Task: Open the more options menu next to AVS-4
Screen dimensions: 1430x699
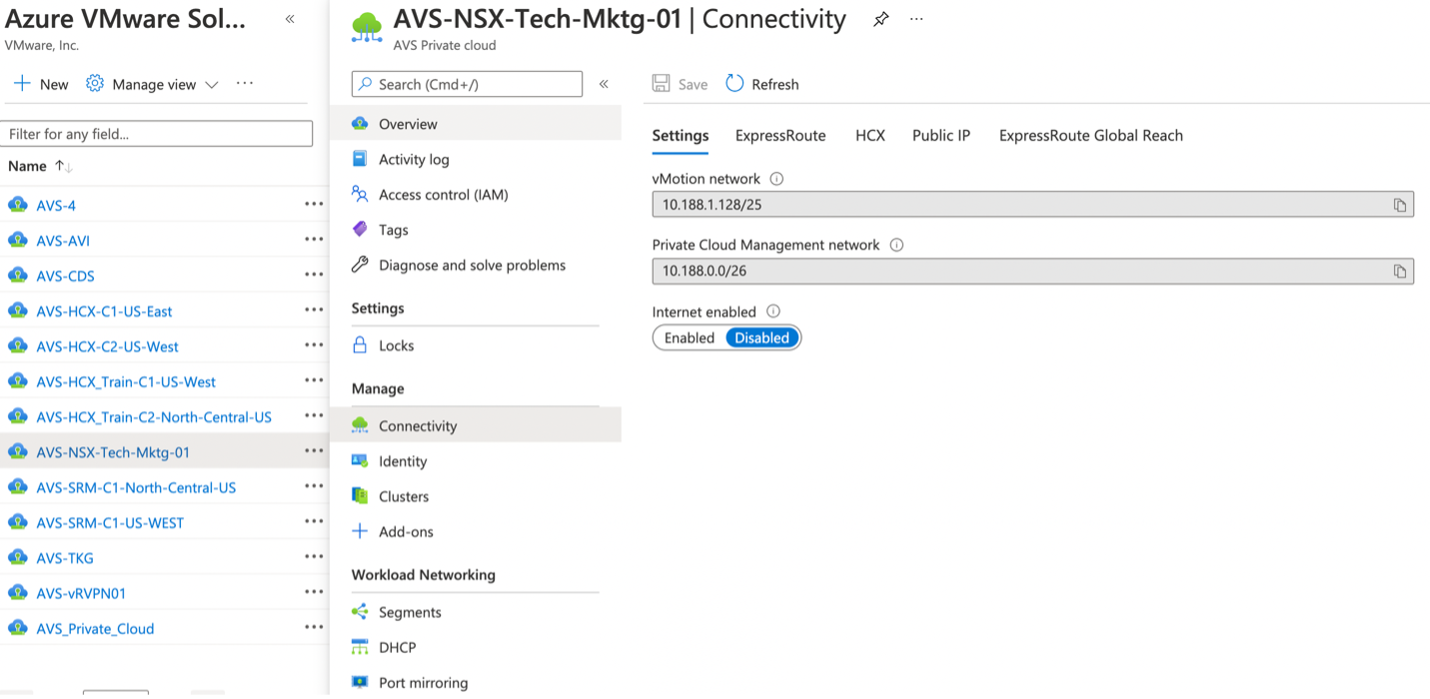Action: (314, 204)
